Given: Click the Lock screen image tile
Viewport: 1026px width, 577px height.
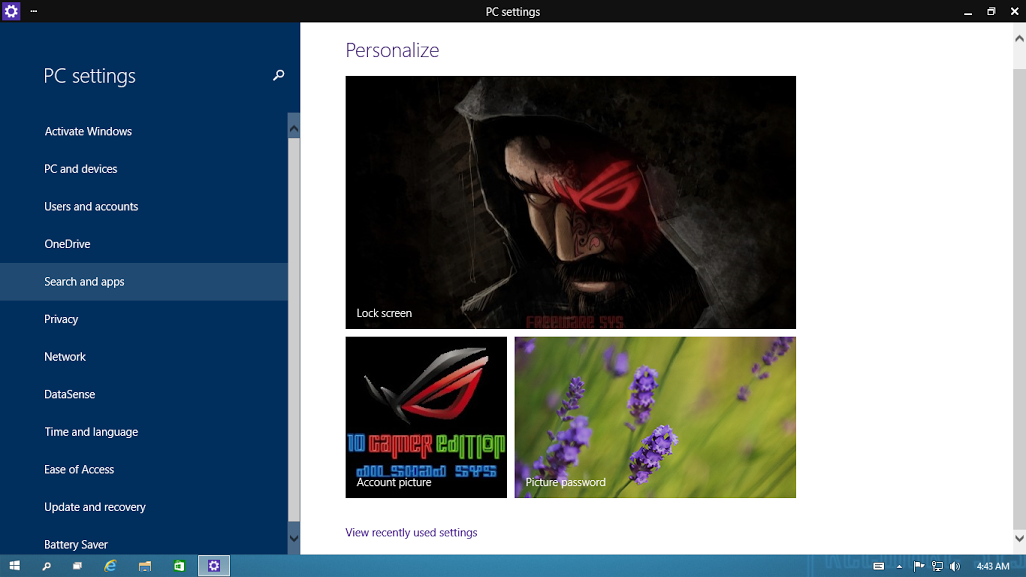Looking at the screenshot, I should pos(571,202).
